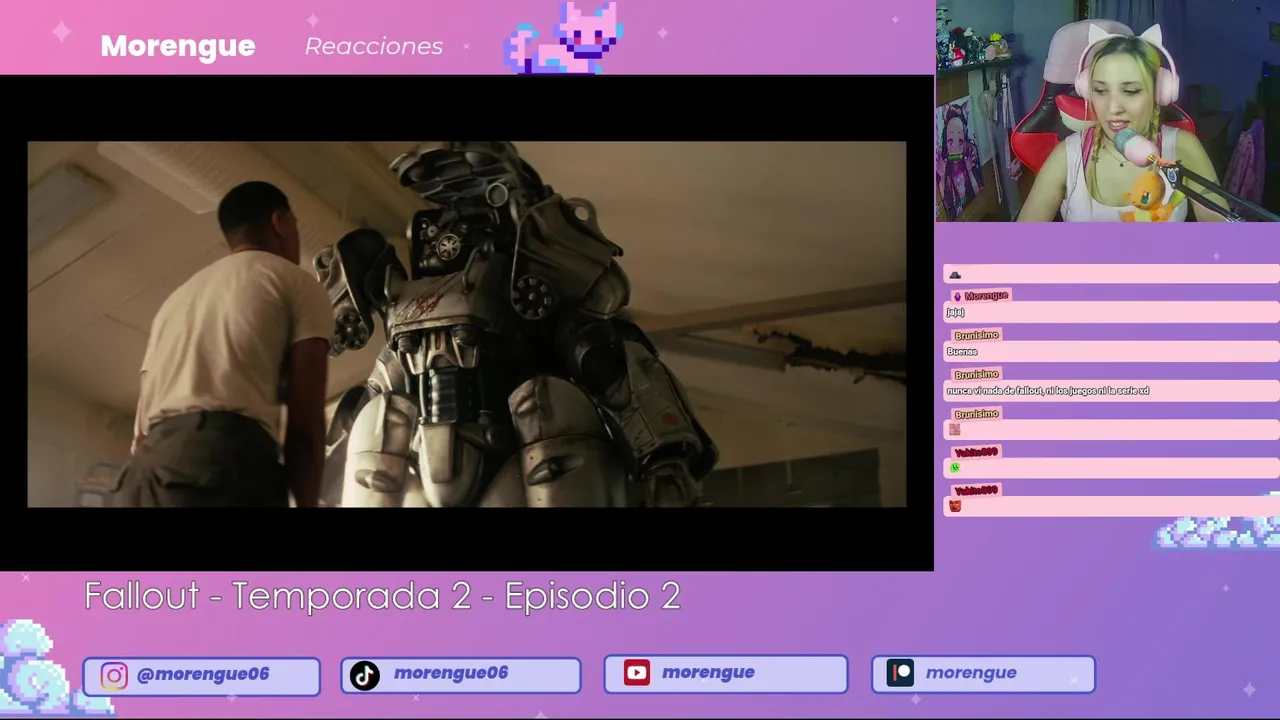This screenshot has height=720, width=1280.
Task: Click the Fallout - Temporada 2 - Episodio 2 title
Action: tap(383, 596)
